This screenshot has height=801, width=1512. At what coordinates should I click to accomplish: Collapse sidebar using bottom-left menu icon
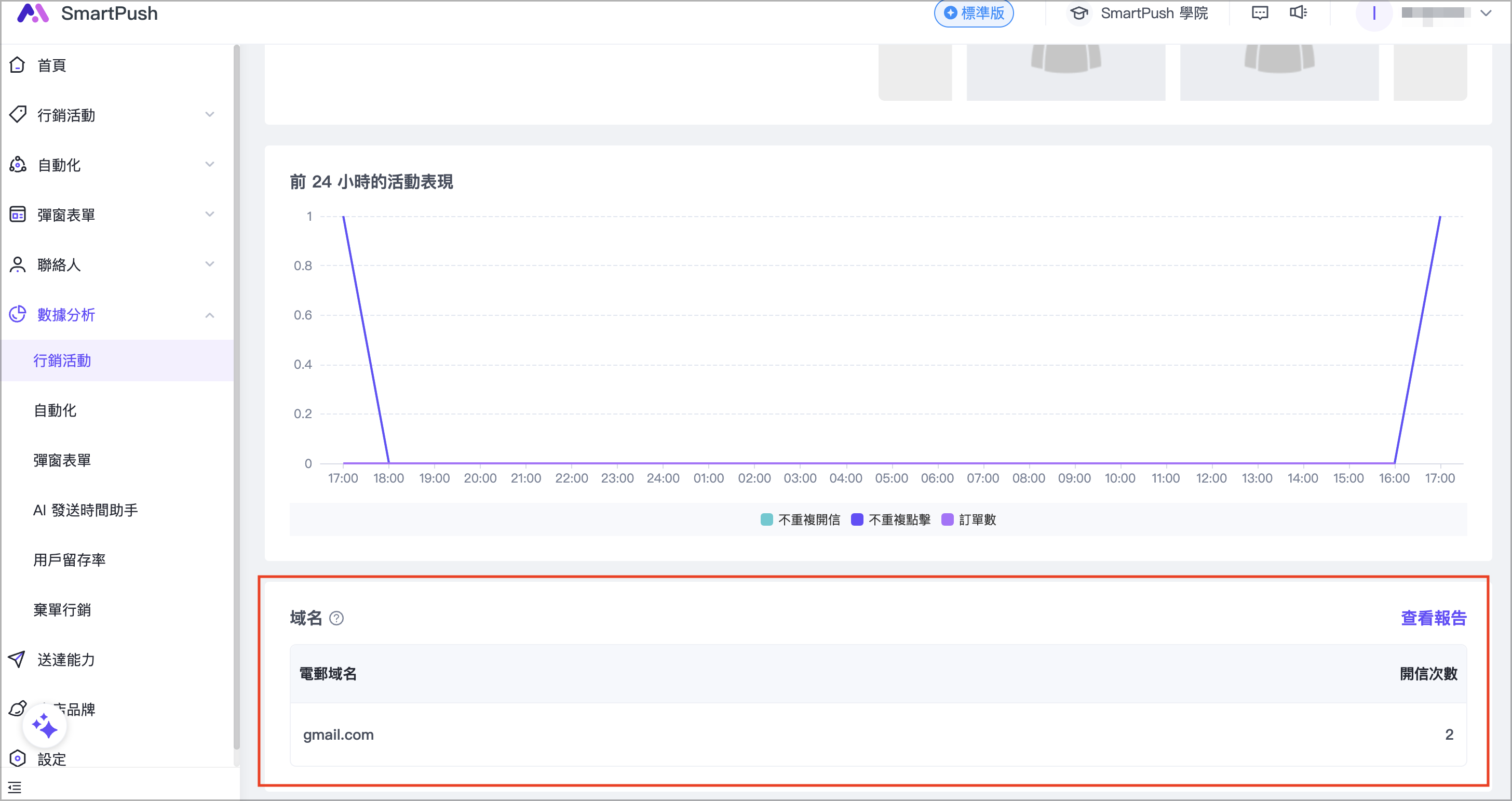pos(15,787)
